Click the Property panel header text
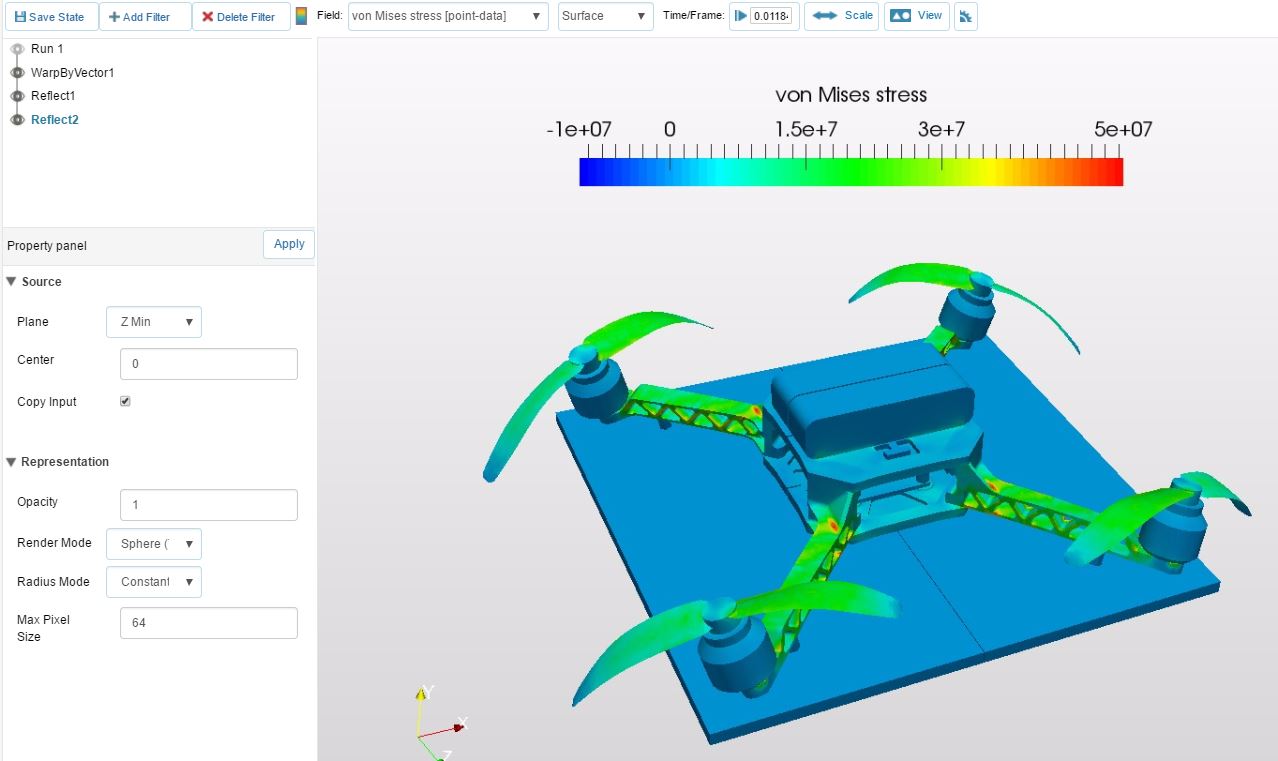 tap(47, 245)
